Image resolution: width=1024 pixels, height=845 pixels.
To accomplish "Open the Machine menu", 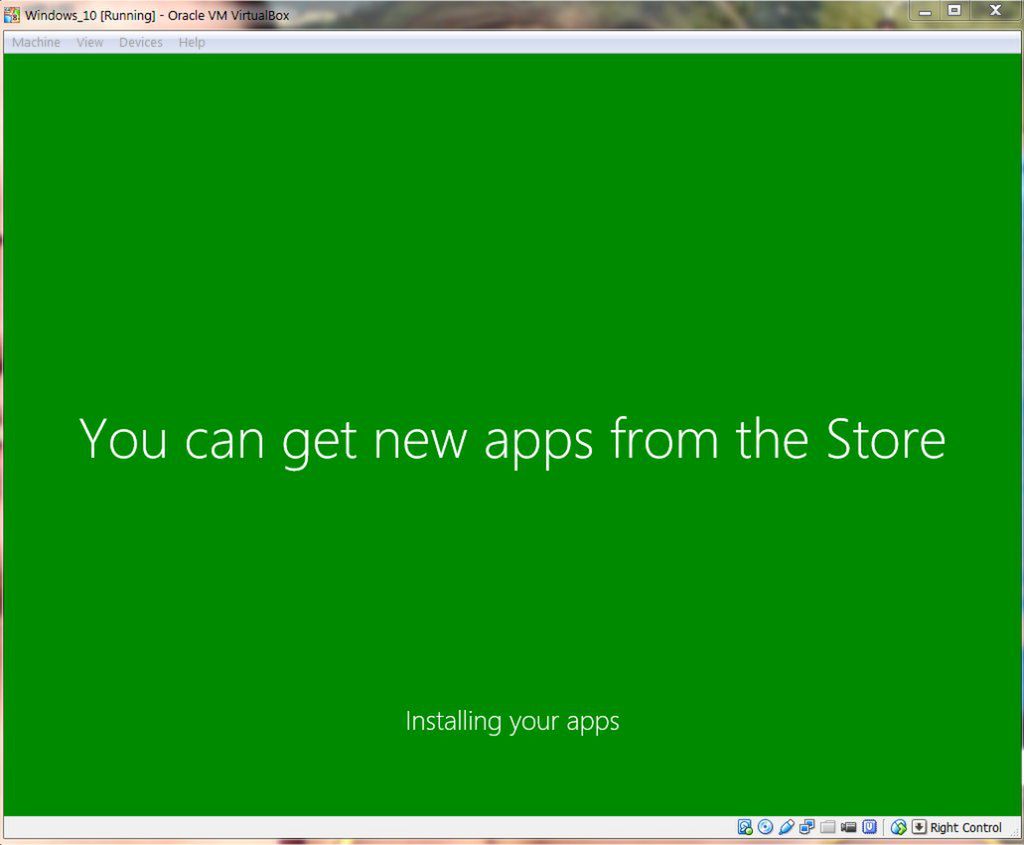I will coord(36,42).
